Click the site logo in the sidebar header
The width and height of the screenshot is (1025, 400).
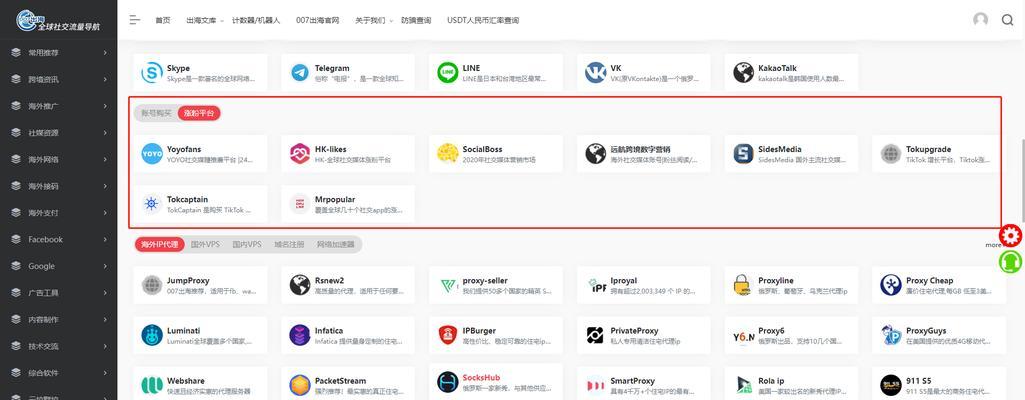click(x=59, y=20)
